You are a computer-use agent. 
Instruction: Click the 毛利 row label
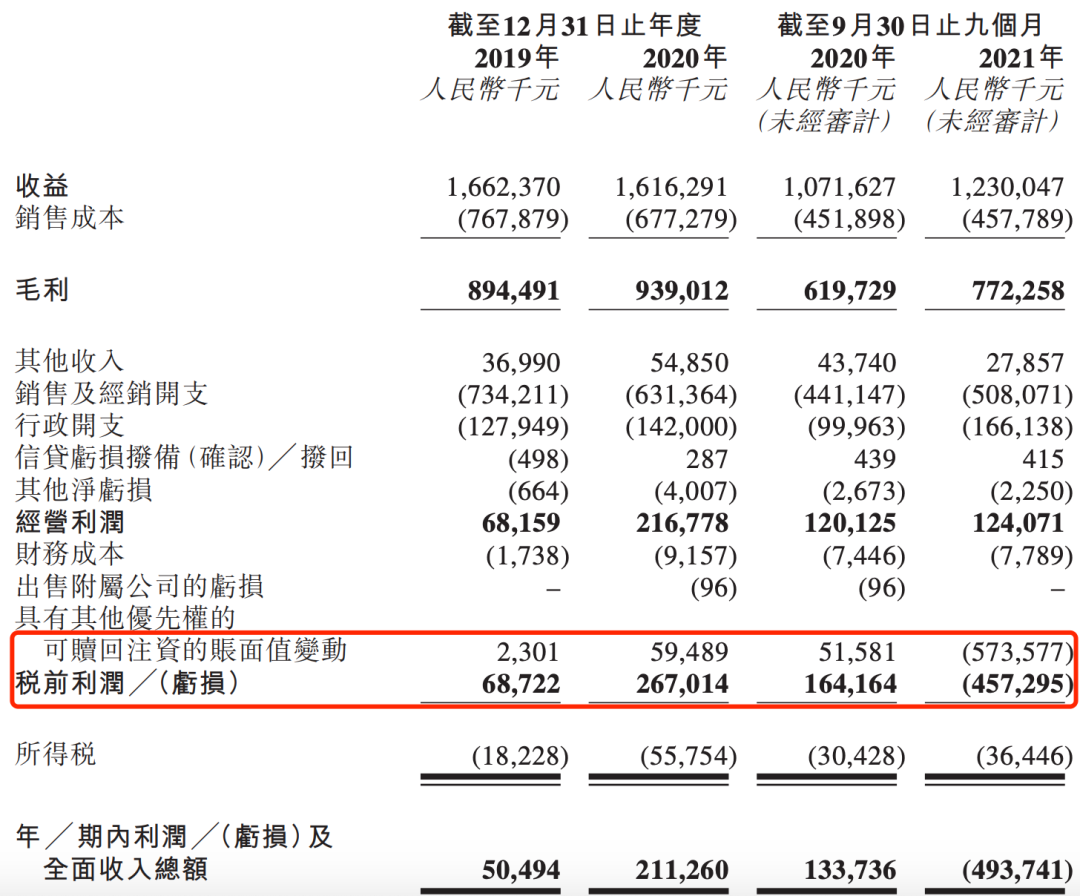click(42, 291)
